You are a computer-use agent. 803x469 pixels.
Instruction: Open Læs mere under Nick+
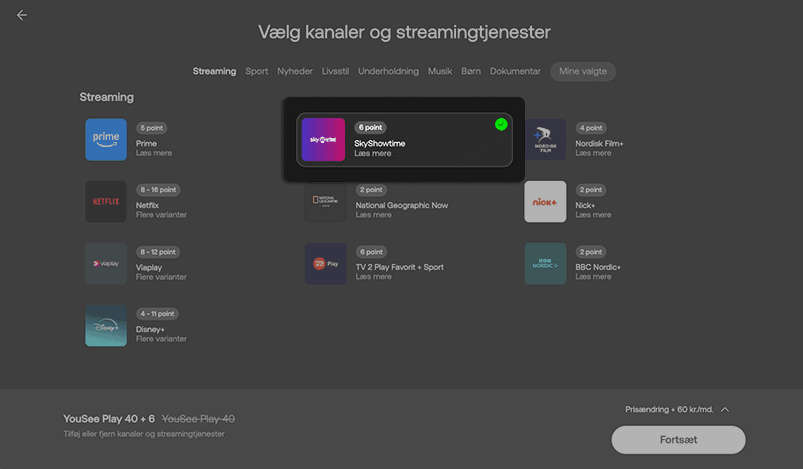[x=593, y=215]
